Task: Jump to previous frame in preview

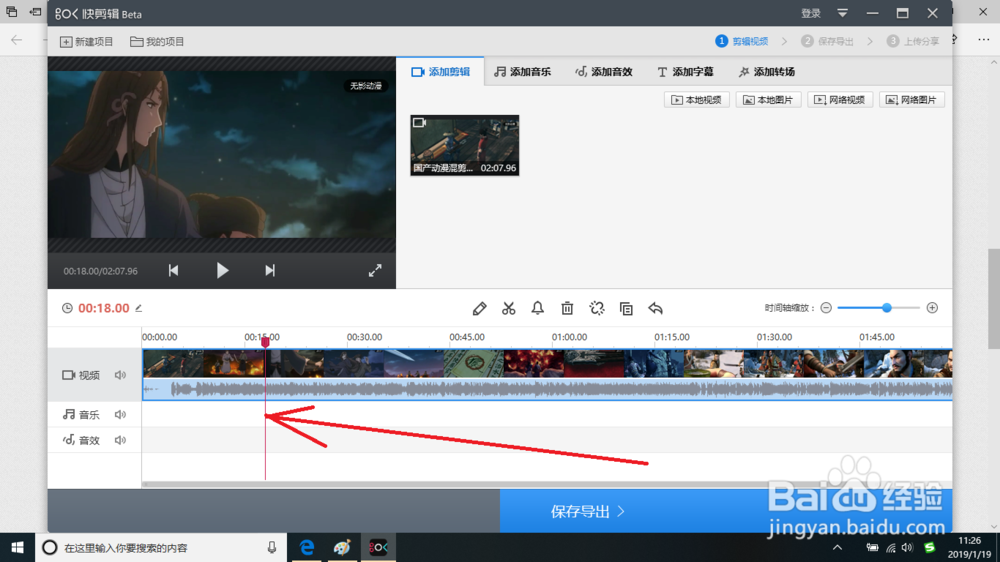Action: 173,270
